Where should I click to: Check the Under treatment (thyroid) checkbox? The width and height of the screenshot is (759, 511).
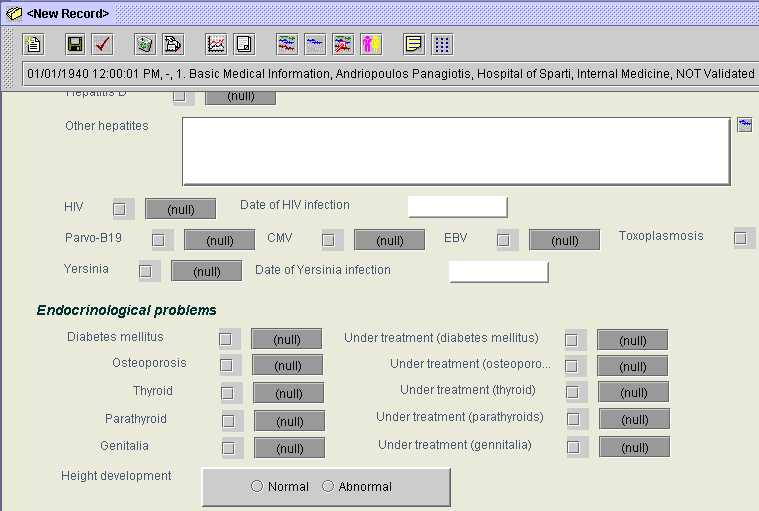click(x=573, y=392)
